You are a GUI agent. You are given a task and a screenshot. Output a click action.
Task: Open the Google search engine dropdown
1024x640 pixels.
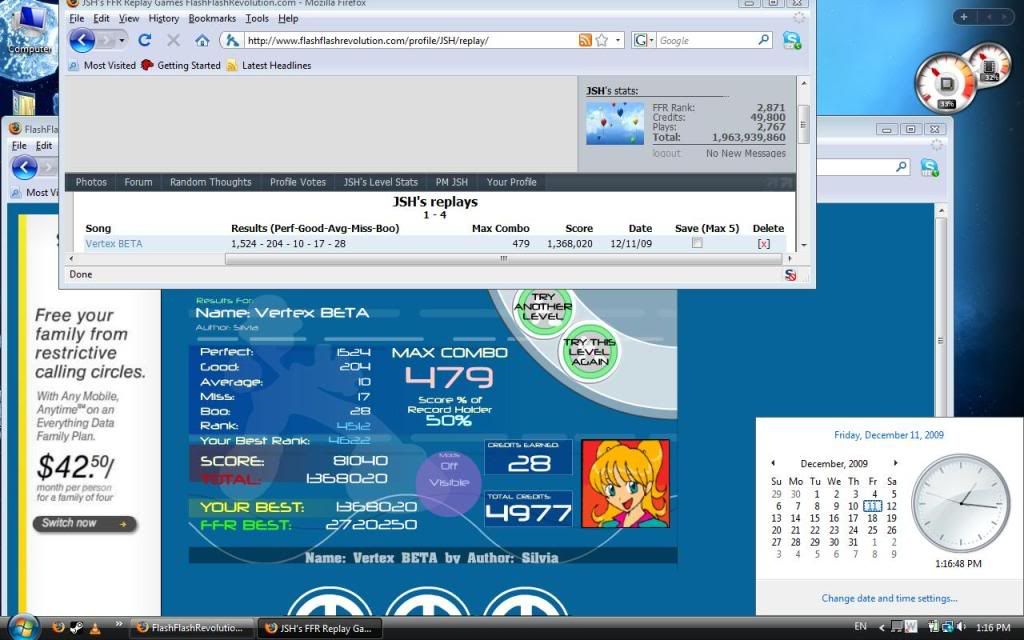643,41
